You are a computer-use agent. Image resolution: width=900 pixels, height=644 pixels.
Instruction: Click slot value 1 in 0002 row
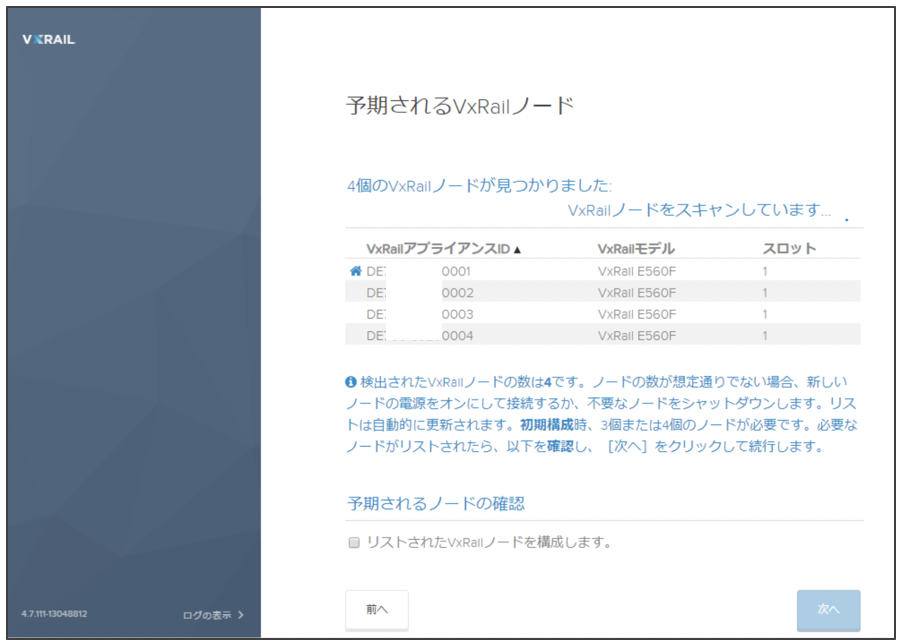pos(765,293)
